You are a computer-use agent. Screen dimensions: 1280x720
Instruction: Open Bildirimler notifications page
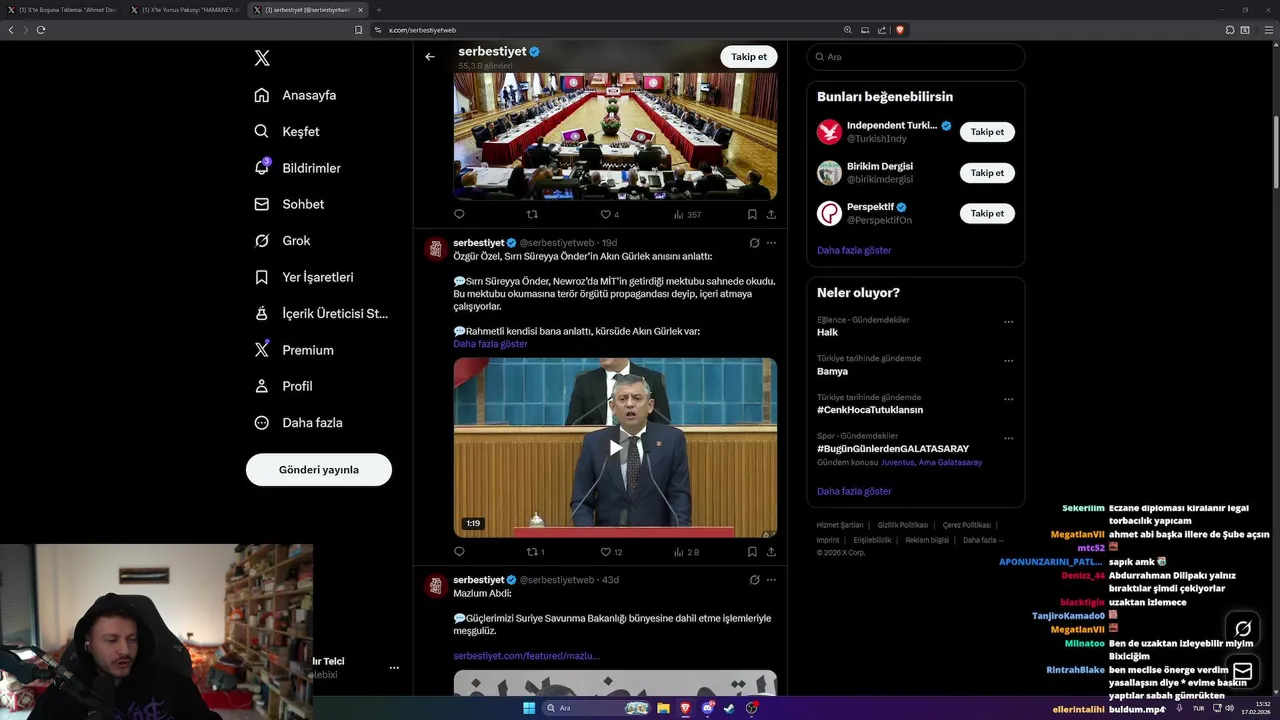pos(297,168)
